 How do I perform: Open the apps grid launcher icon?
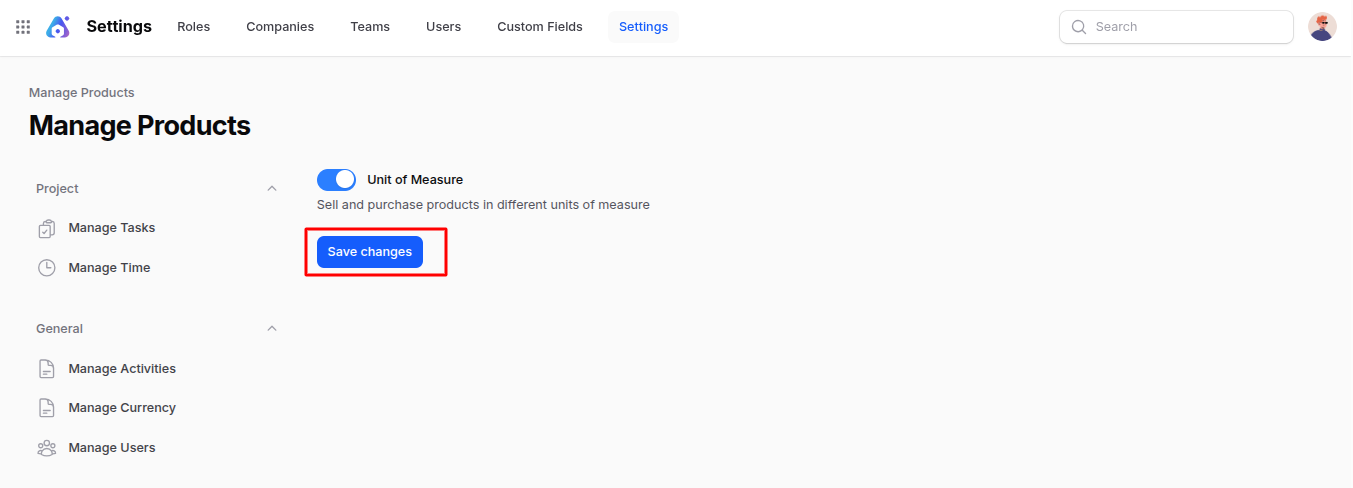23,27
